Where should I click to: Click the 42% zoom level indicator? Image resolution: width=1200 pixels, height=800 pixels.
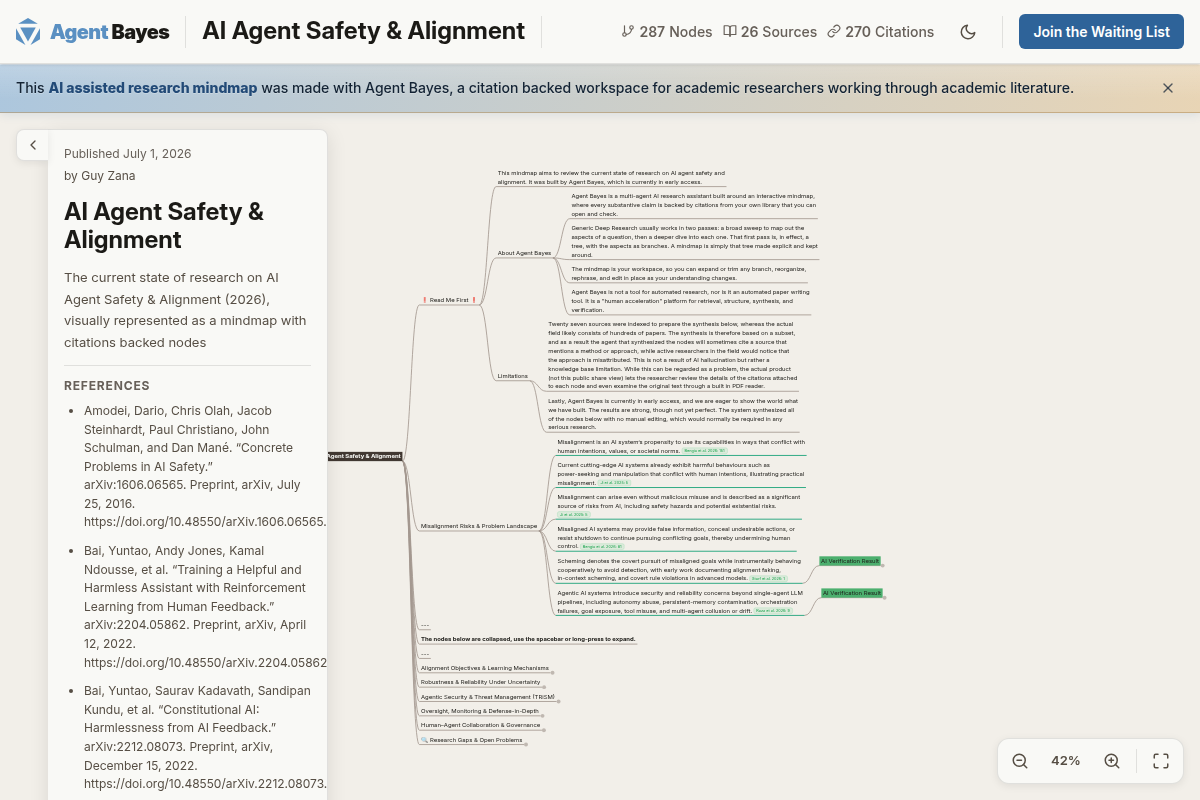coord(1066,761)
